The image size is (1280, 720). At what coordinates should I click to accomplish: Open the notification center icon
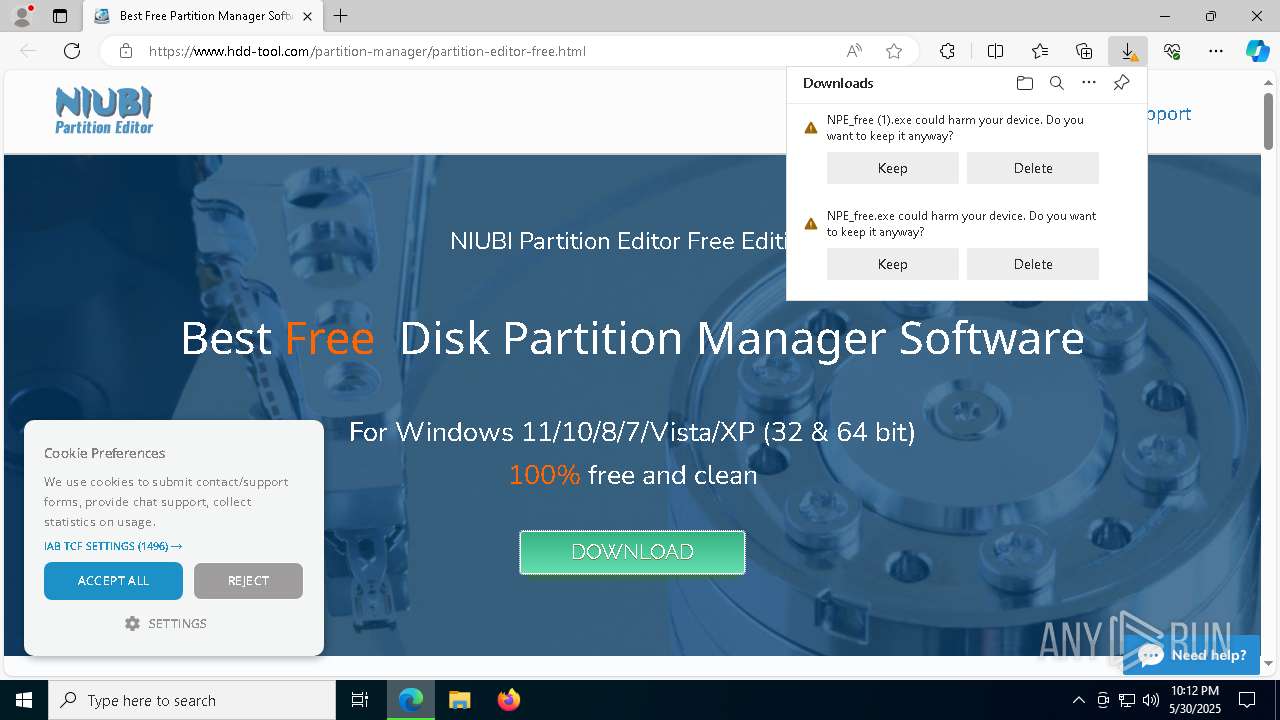click(1247, 700)
